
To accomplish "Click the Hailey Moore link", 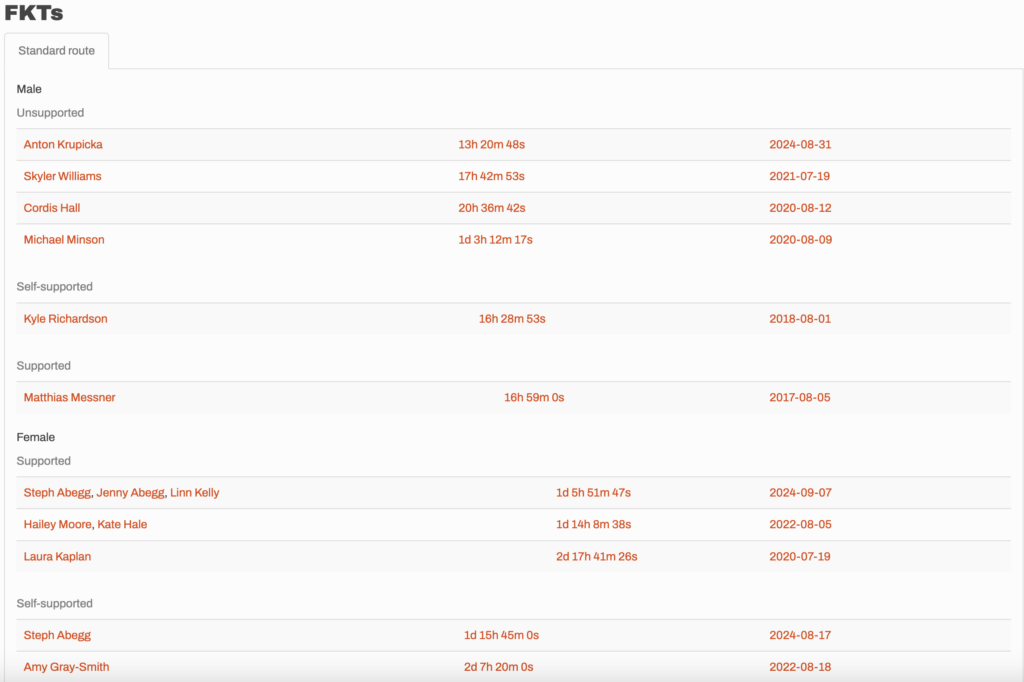I will (58, 525).
